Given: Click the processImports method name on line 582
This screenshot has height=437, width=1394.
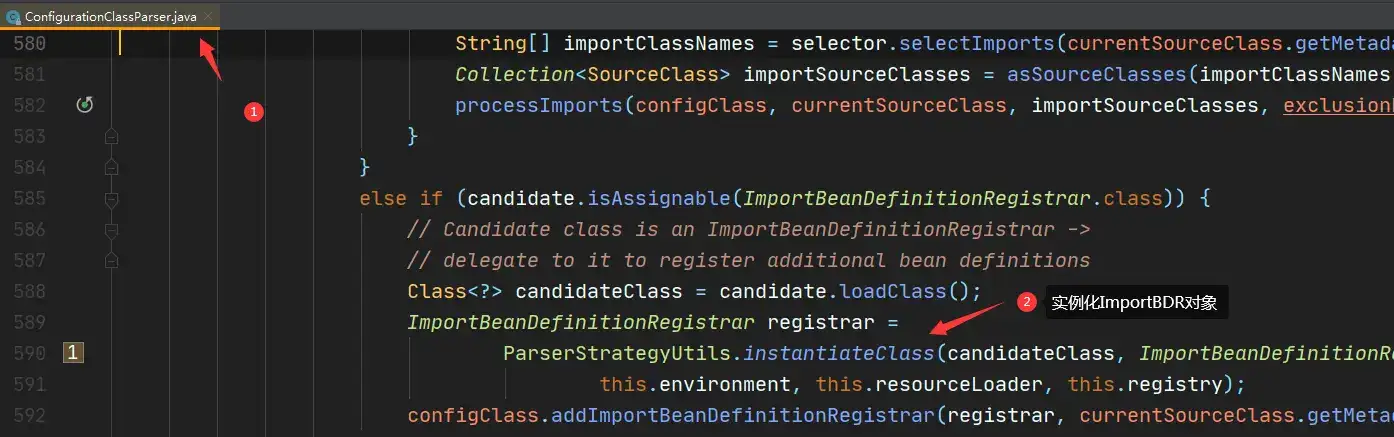Looking at the screenshot, I should [x=539, y=105].
